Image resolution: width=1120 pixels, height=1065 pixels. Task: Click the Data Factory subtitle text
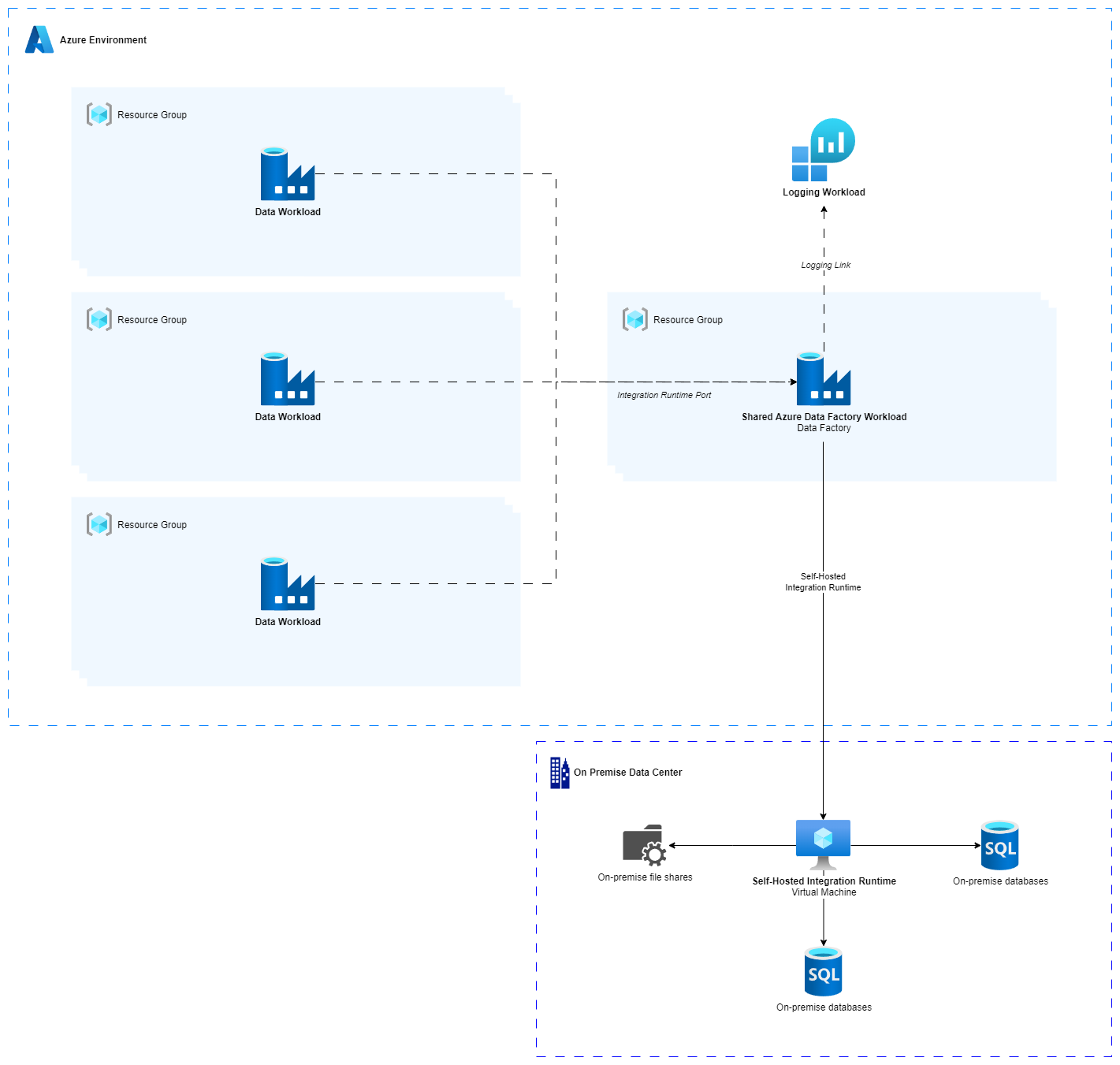[824, 428]
